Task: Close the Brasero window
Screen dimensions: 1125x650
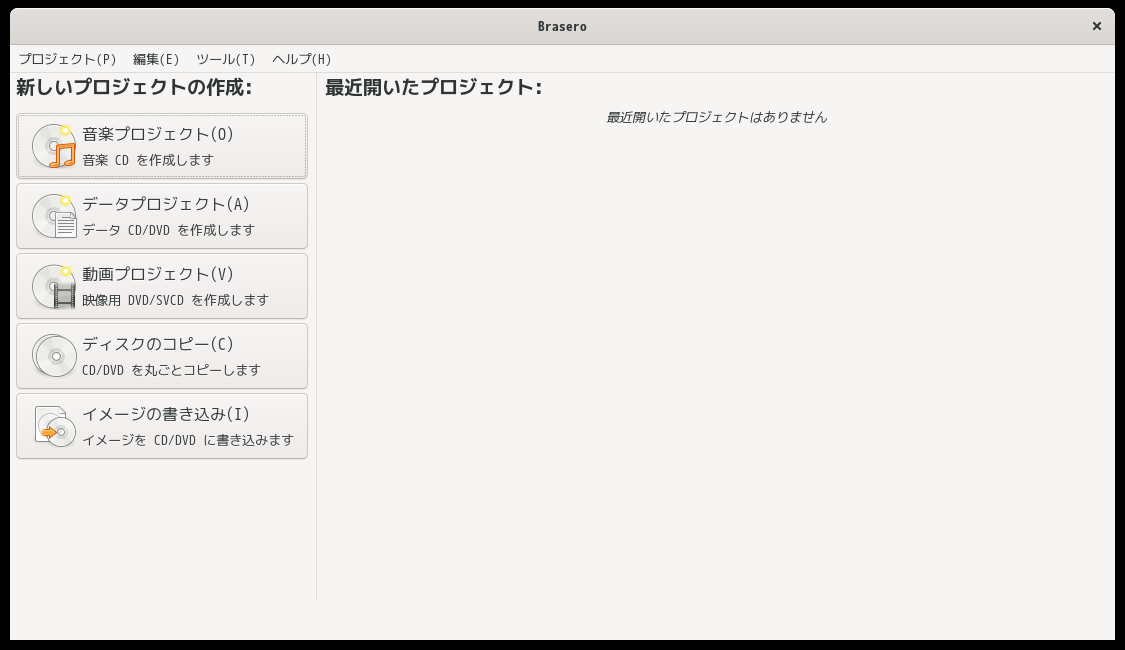Action: [x=1097, y=26]
